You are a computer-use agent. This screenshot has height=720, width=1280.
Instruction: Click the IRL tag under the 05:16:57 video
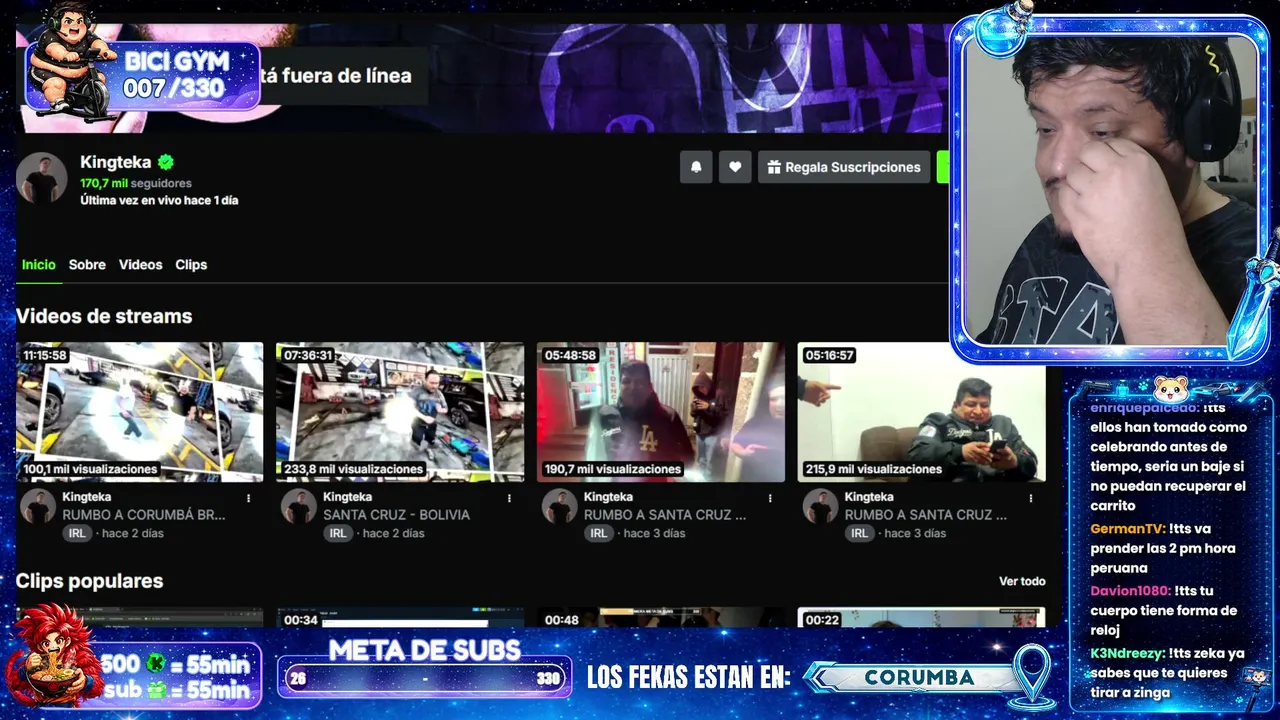pyautogui.click(x=859, y=534)
